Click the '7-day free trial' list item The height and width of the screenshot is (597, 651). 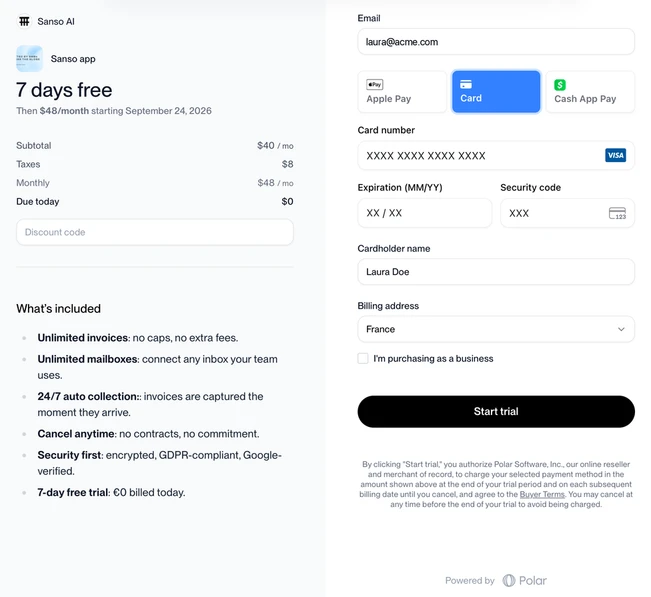111,492
